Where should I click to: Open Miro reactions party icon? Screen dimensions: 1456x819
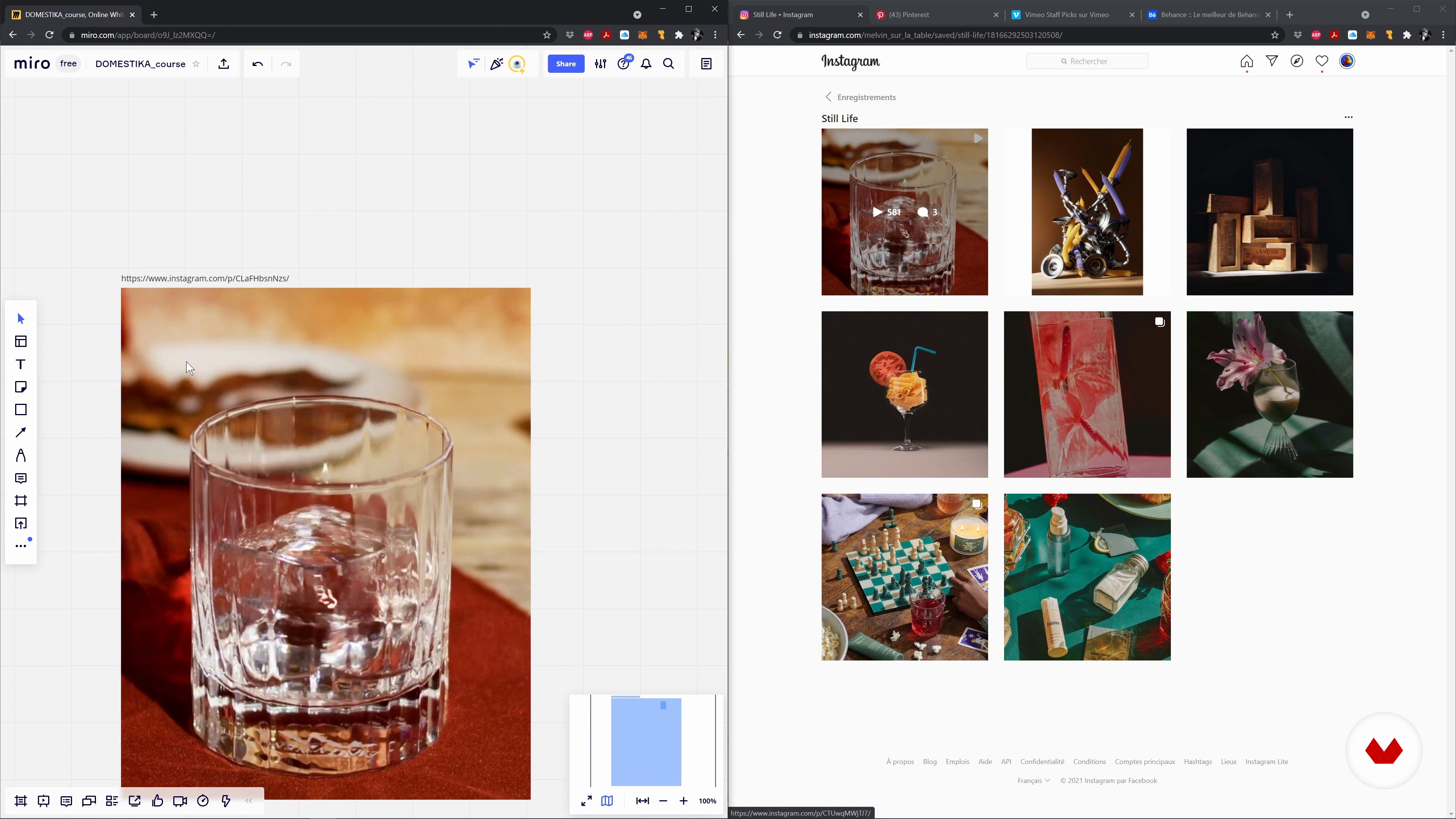[x=496, y=64]
